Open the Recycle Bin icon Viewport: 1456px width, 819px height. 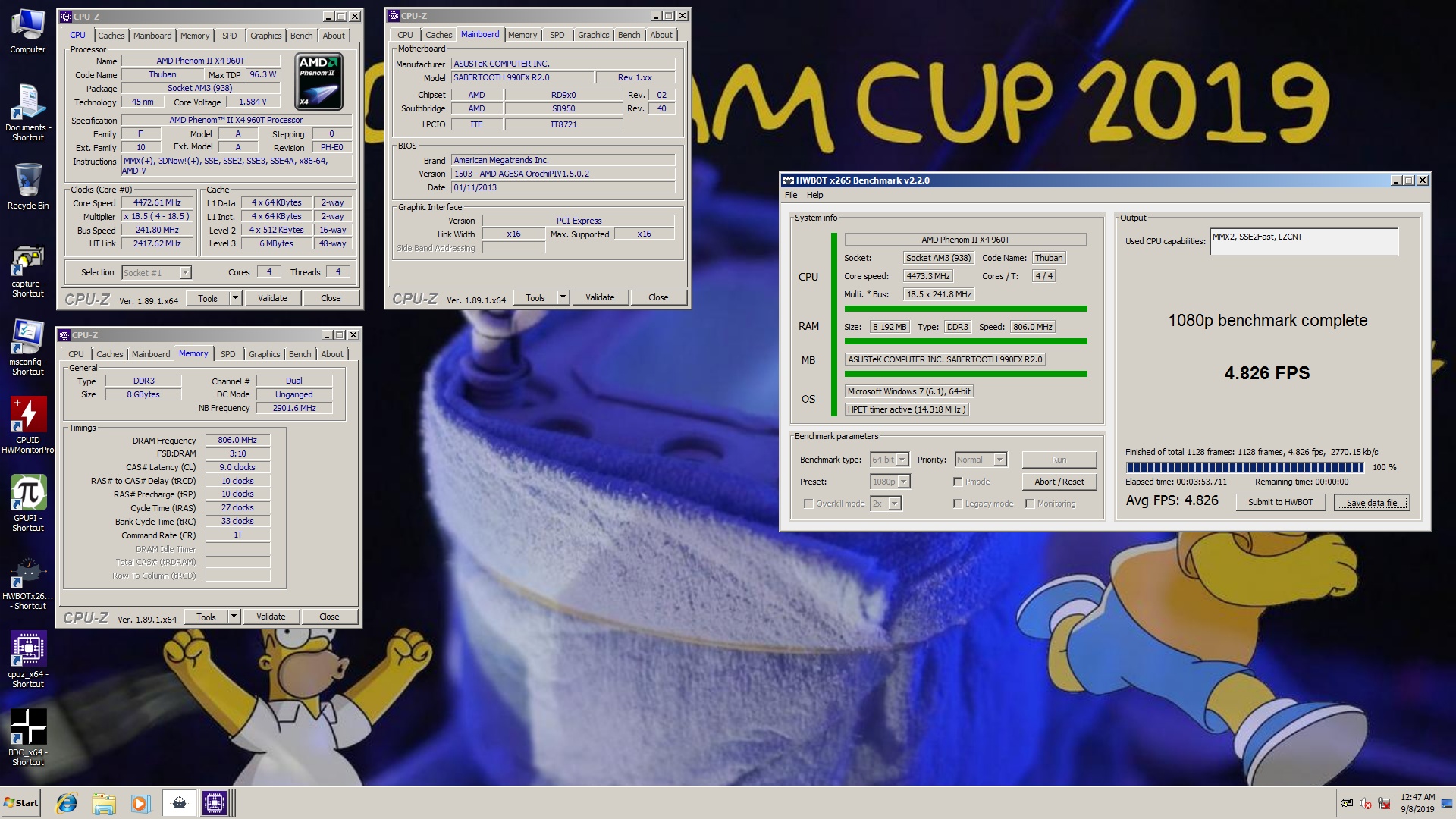[28, 187]
